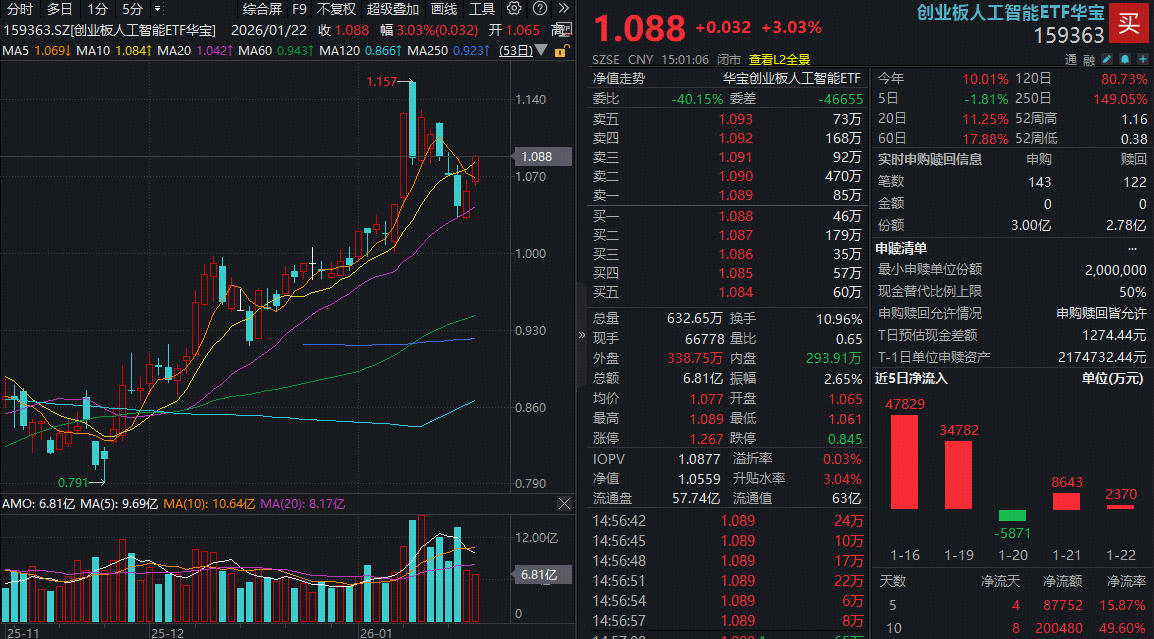Open the price alert bell icon

(1125, 59)
